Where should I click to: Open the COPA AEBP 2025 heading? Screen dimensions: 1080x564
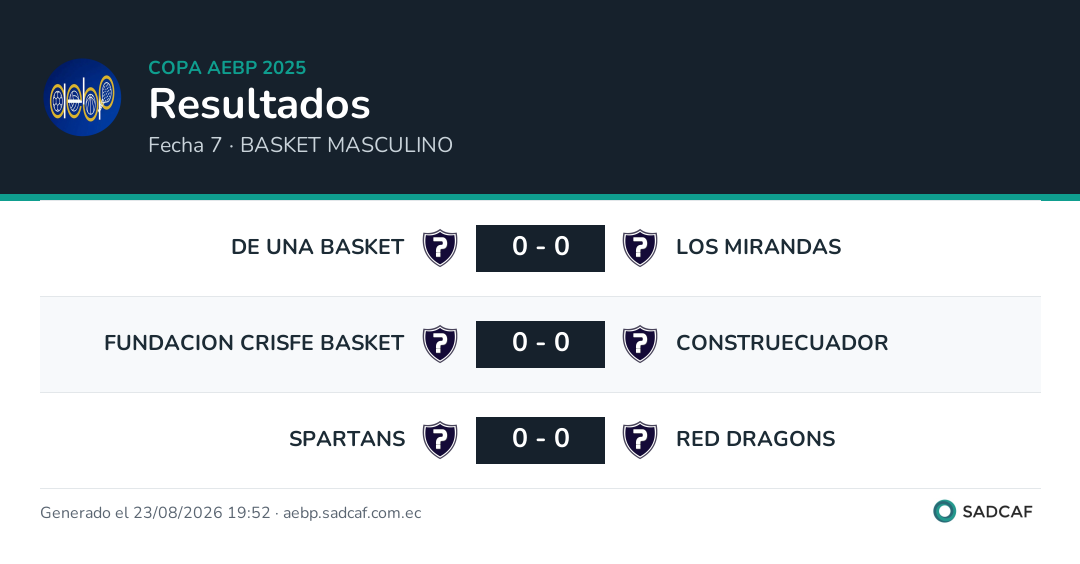tap(227, 67)
